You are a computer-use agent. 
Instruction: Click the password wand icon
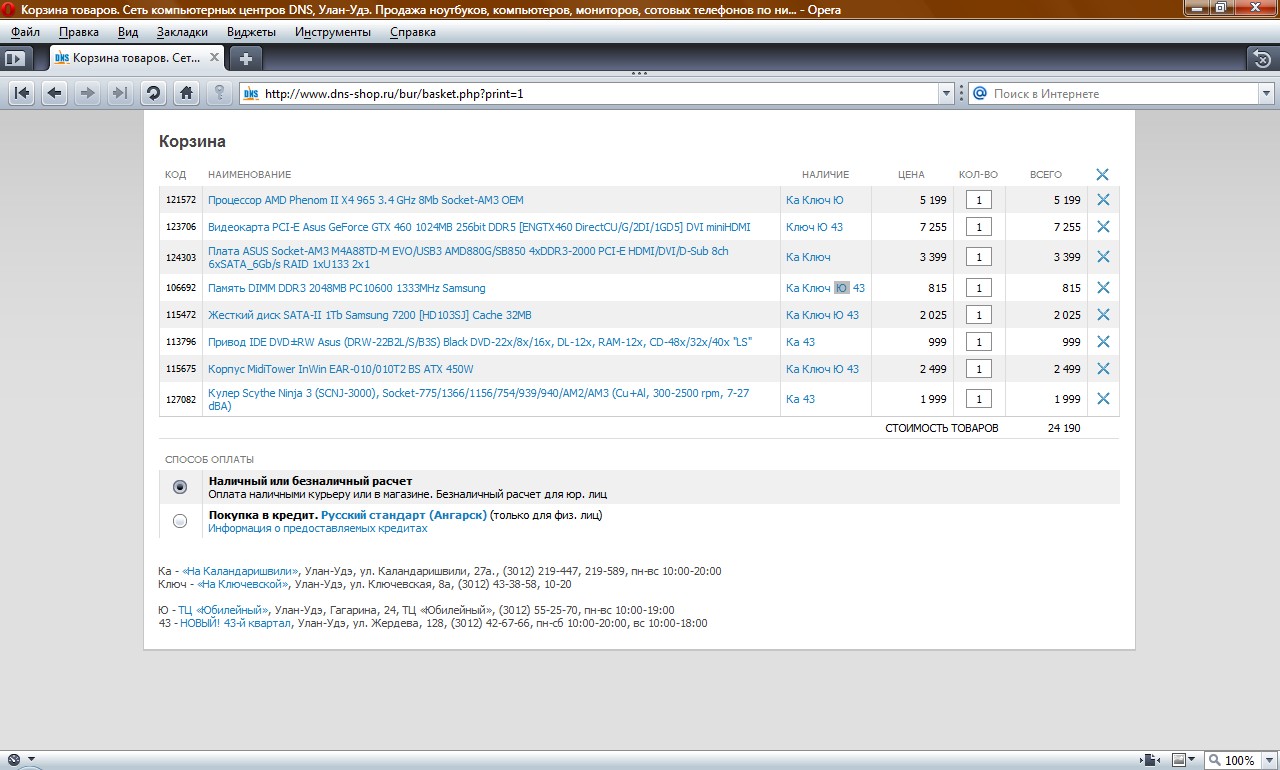click(219, 93)
